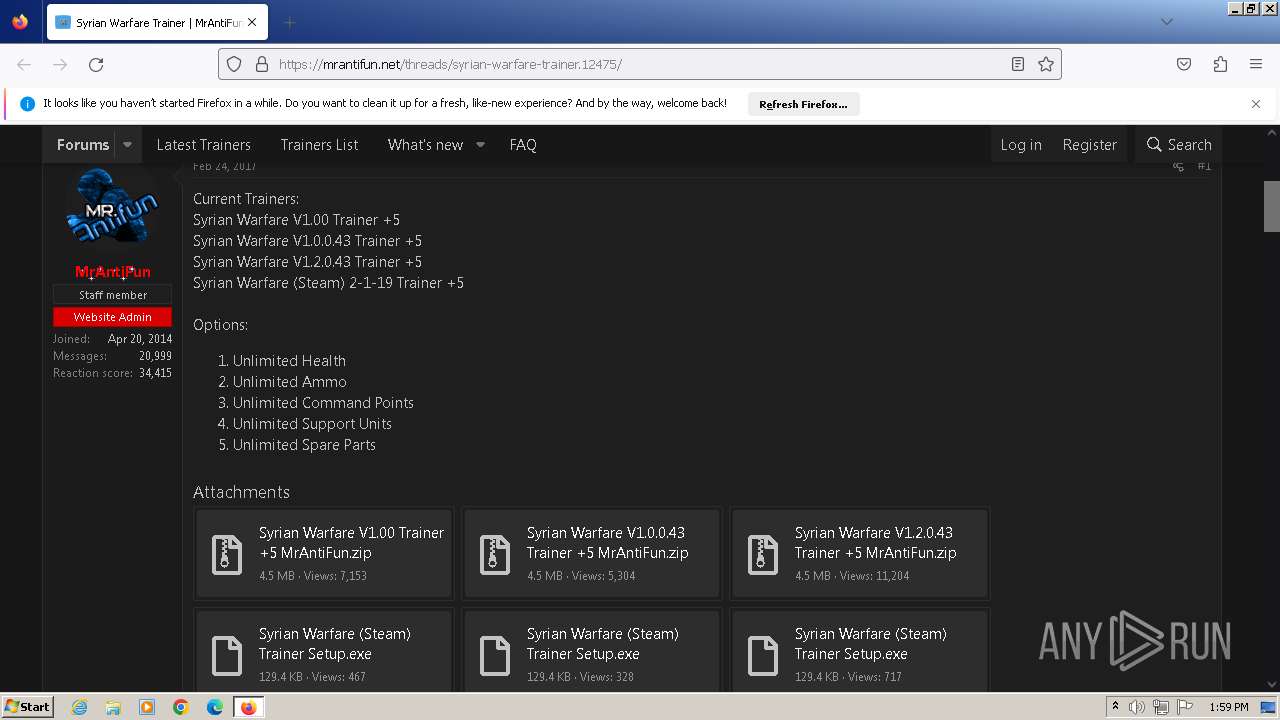Viewport: 1280px width, 720px height.
Task: Bookmark this page with the star
Action: [1046, 64]
